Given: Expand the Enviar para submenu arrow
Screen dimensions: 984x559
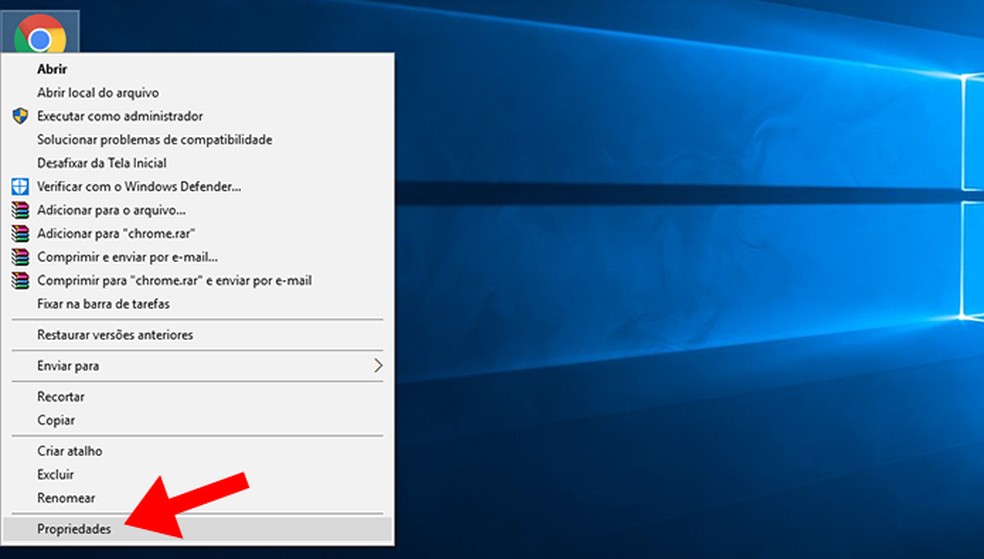Looking at the screenshot, I should point(378,366).
